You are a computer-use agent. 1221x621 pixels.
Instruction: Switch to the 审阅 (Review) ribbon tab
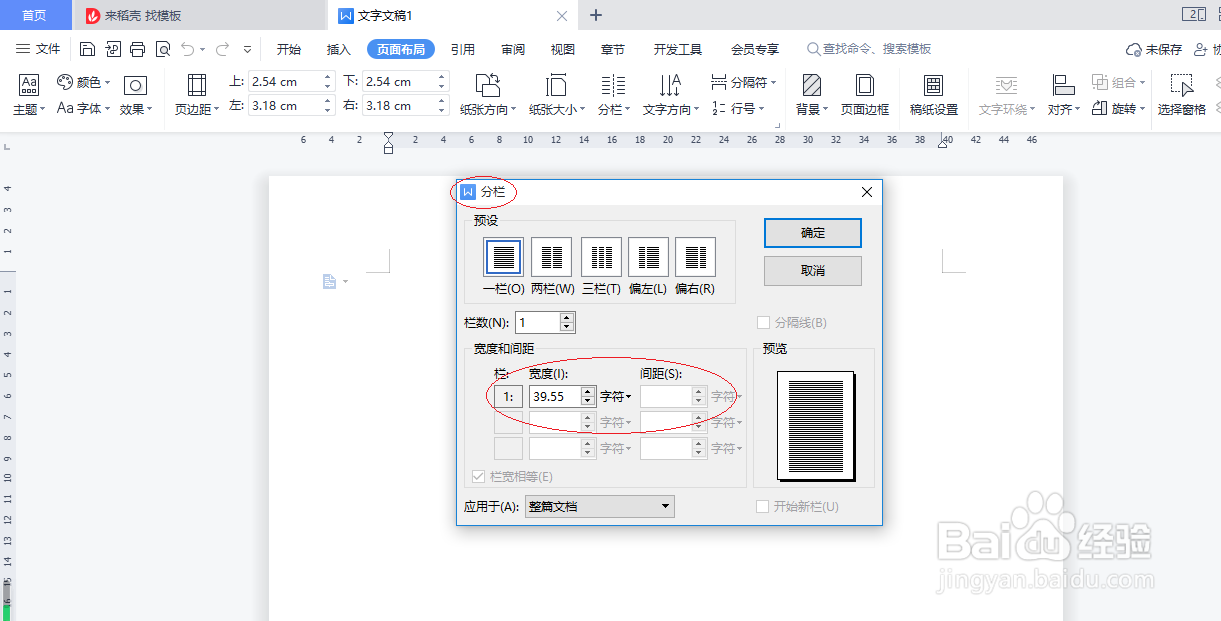[x=513, y=47]
